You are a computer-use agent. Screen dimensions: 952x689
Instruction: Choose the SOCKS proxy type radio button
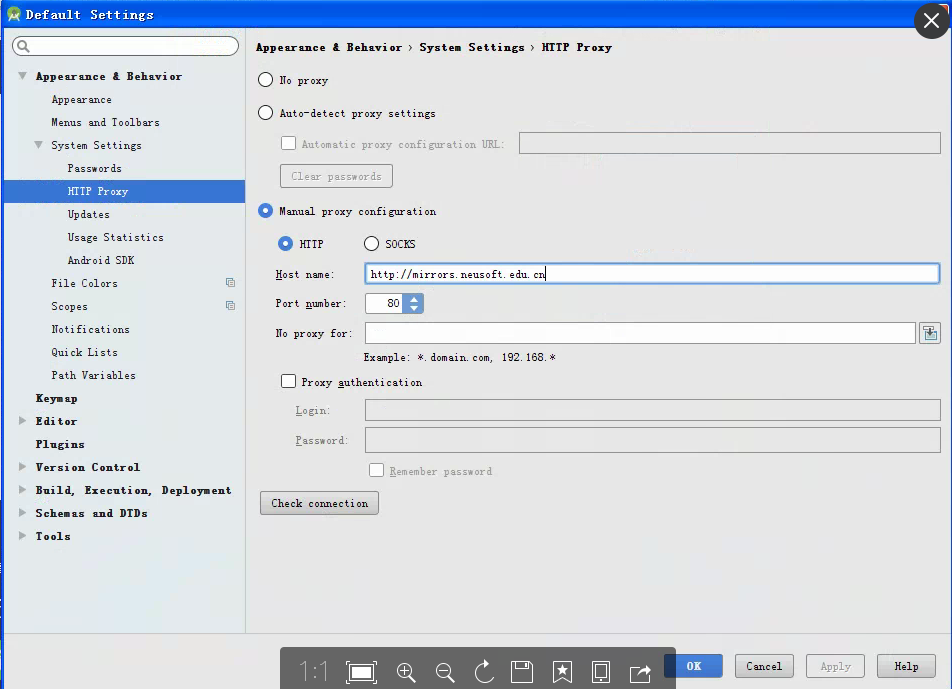coord(371,243)
